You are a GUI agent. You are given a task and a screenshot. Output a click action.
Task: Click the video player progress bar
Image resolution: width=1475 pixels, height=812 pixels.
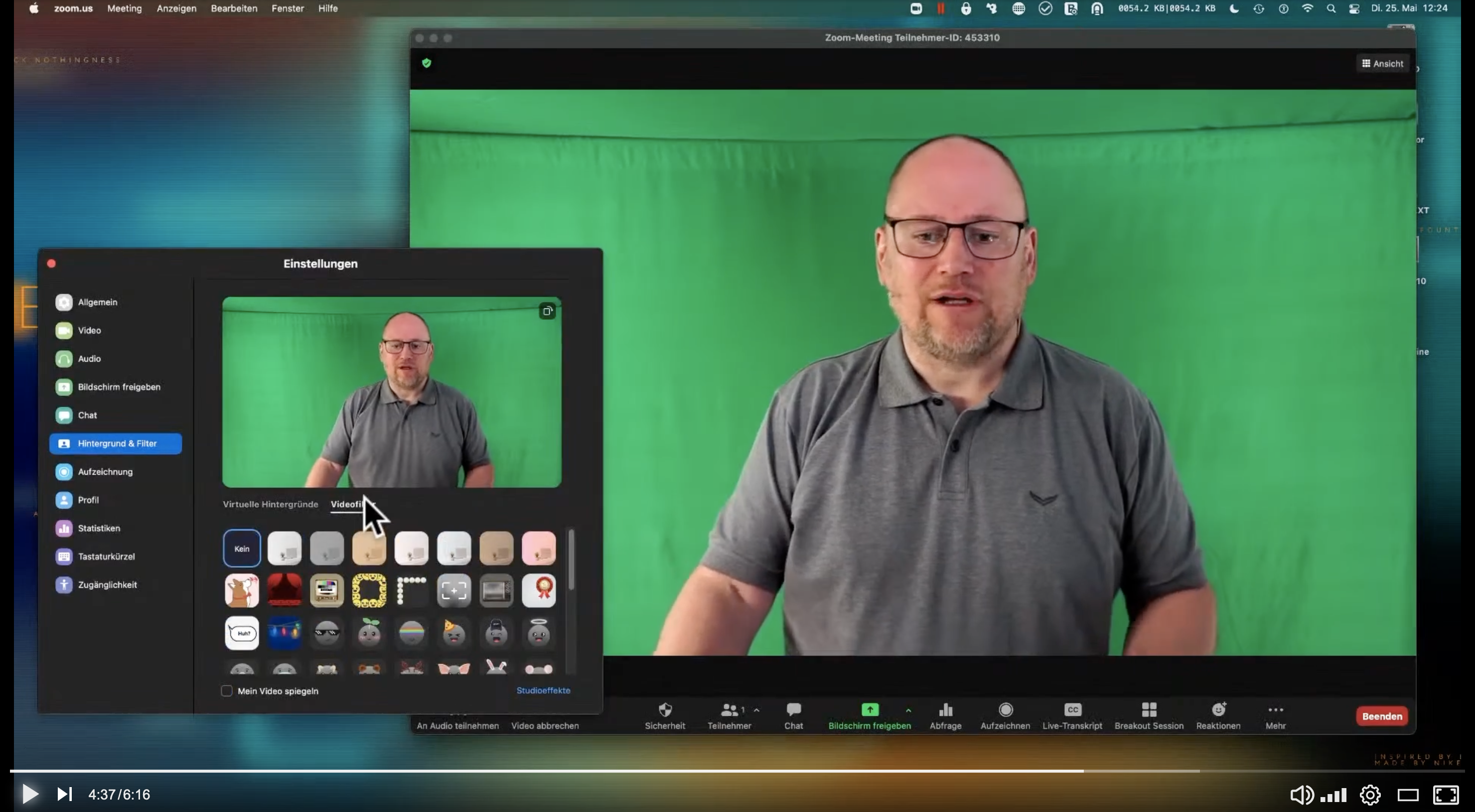[573, 771]
